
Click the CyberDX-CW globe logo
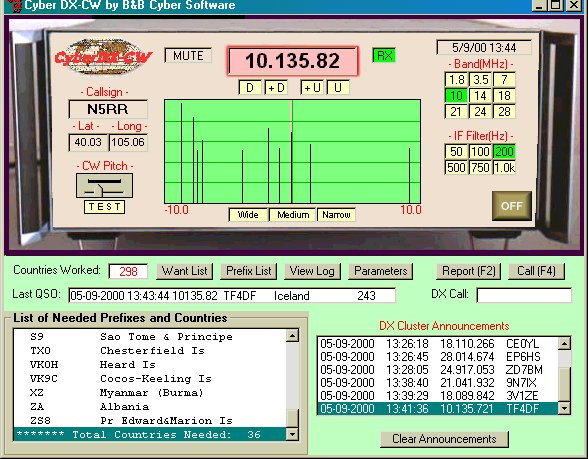point(103,57)
